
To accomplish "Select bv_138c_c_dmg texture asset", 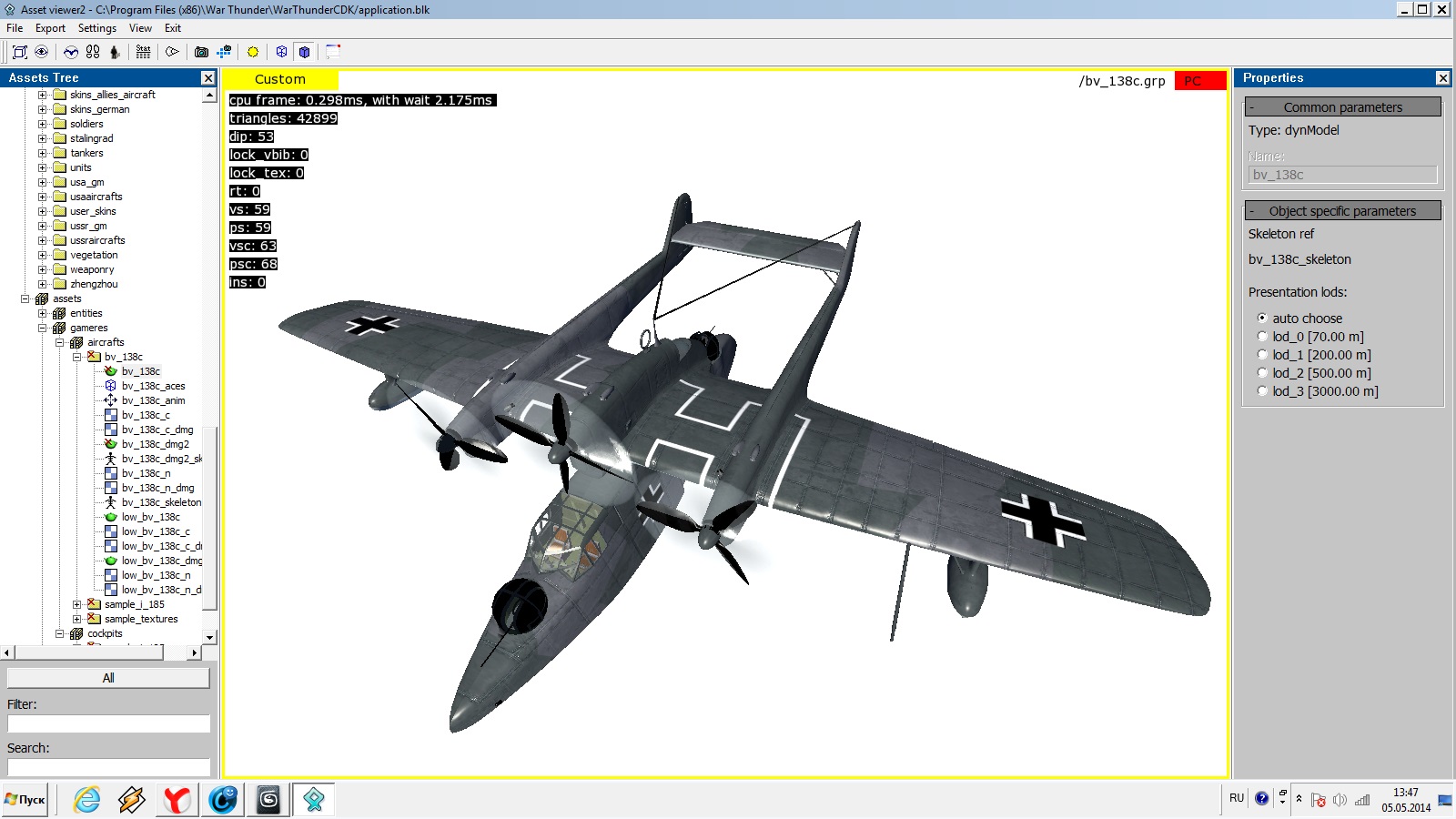I will point(157,430).
